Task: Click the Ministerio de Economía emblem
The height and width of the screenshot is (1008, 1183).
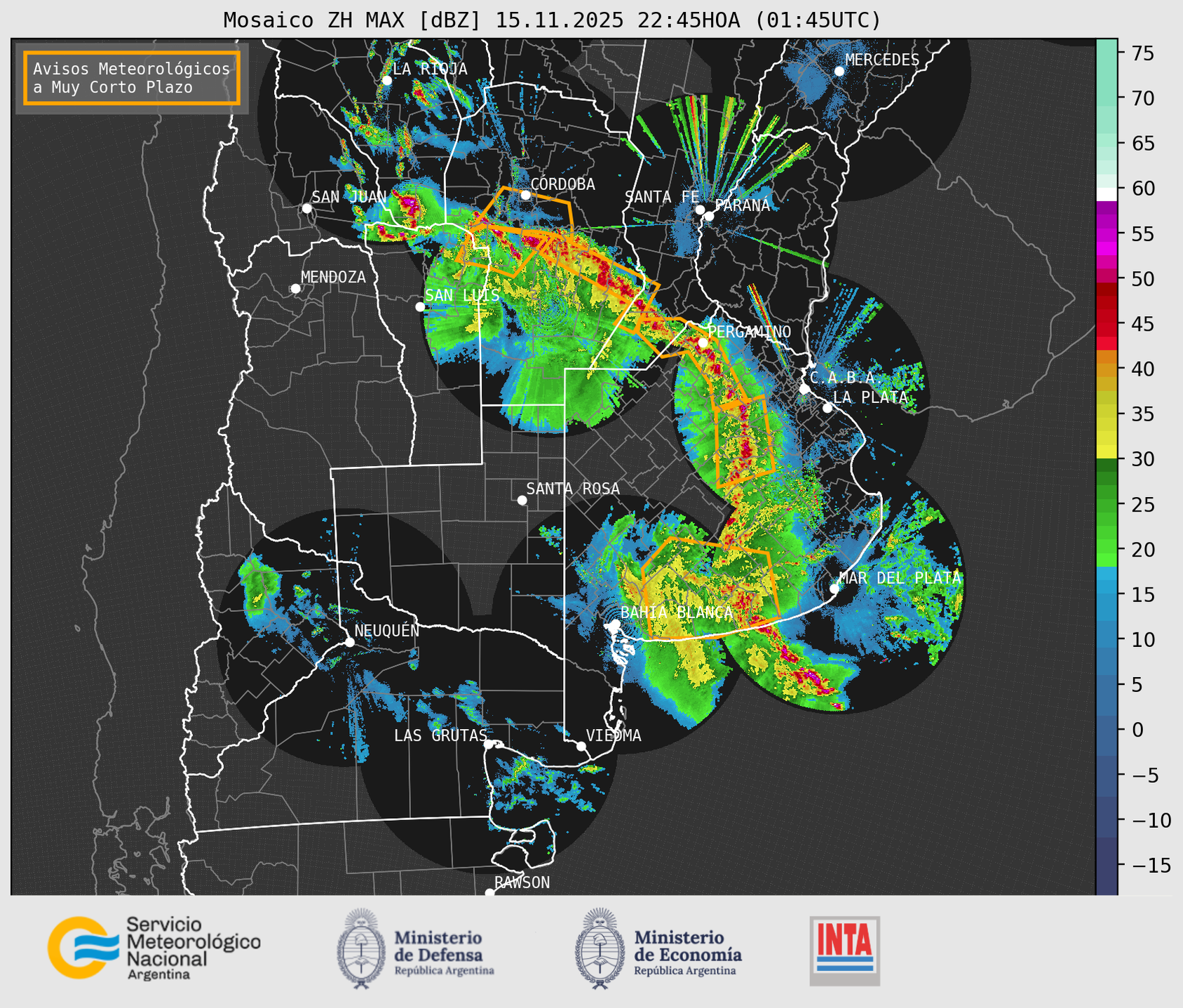Action: point(599,948)
